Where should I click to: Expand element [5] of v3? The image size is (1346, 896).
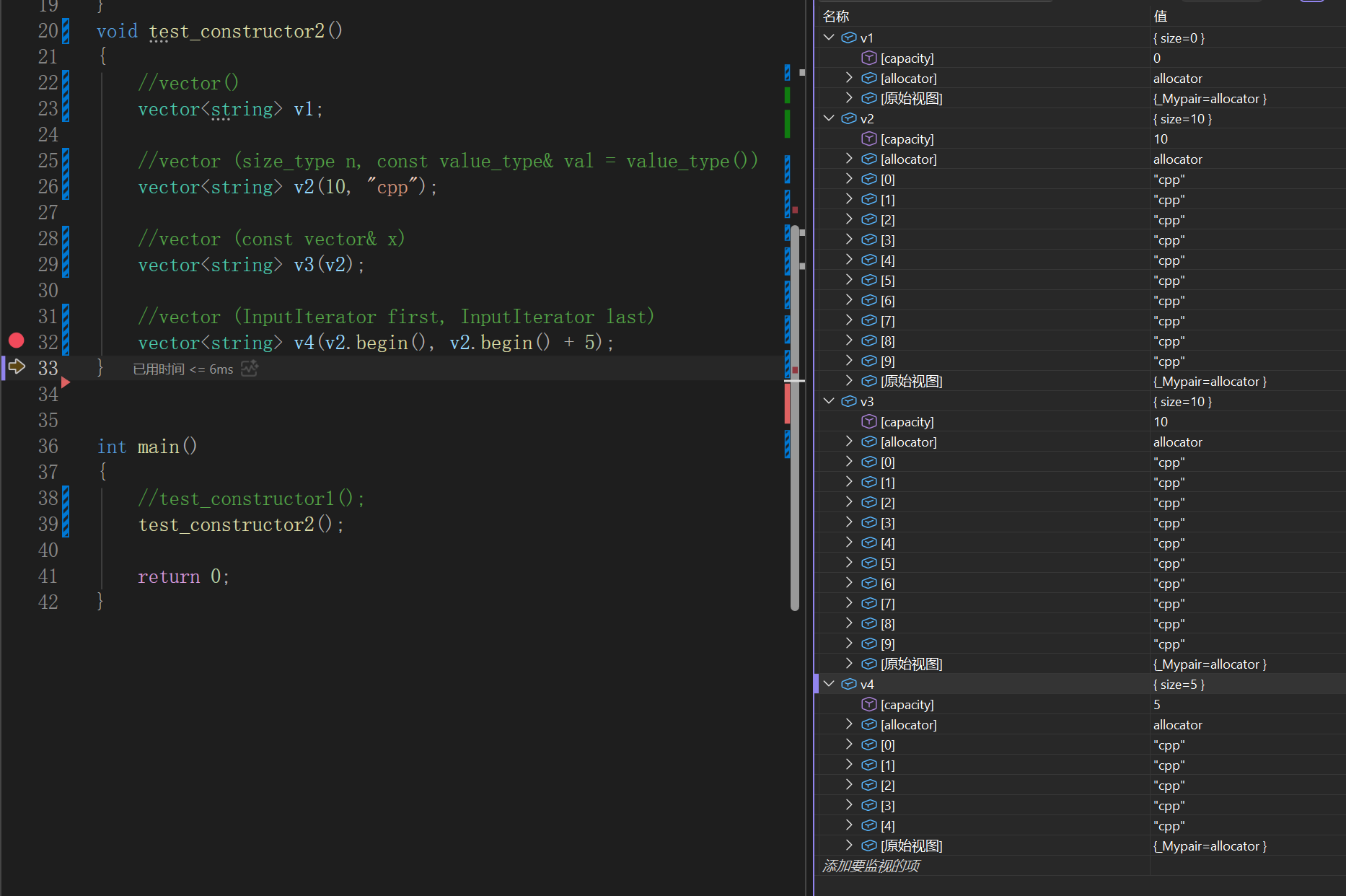[x=849, y=563]
